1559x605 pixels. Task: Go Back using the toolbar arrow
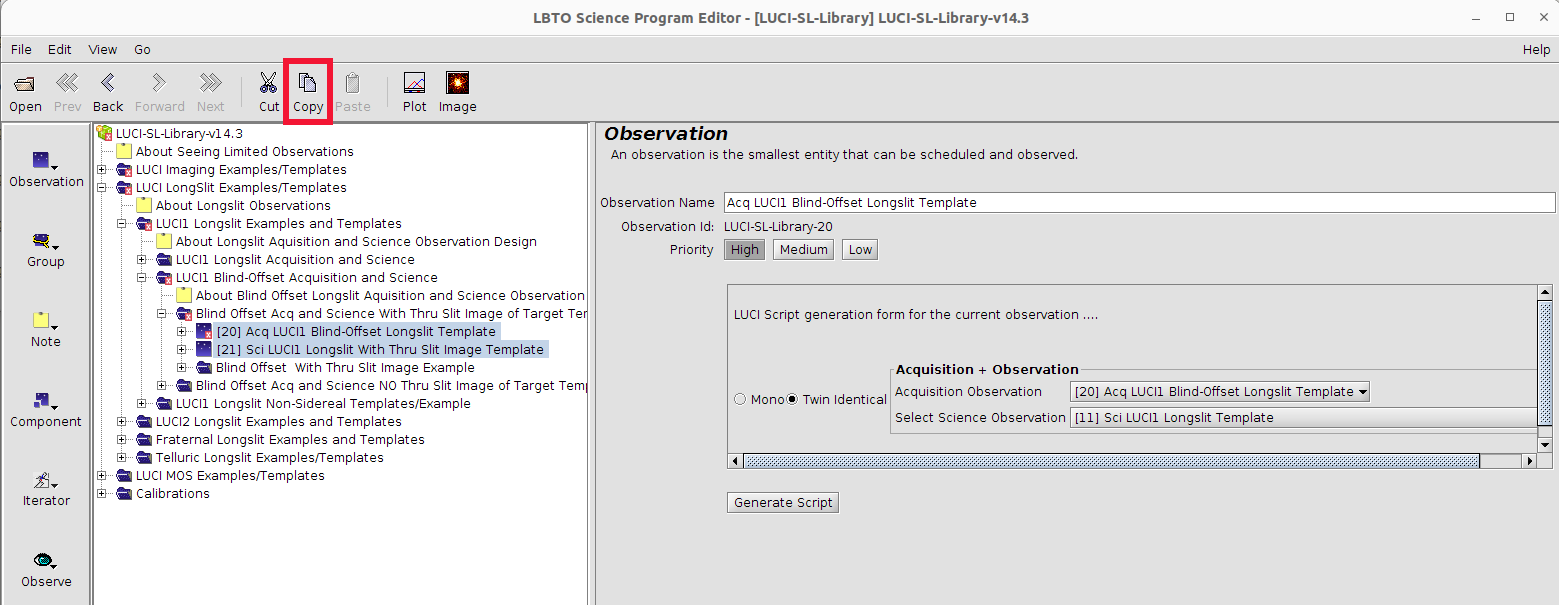pyautogui.click(x=108, y=84)
